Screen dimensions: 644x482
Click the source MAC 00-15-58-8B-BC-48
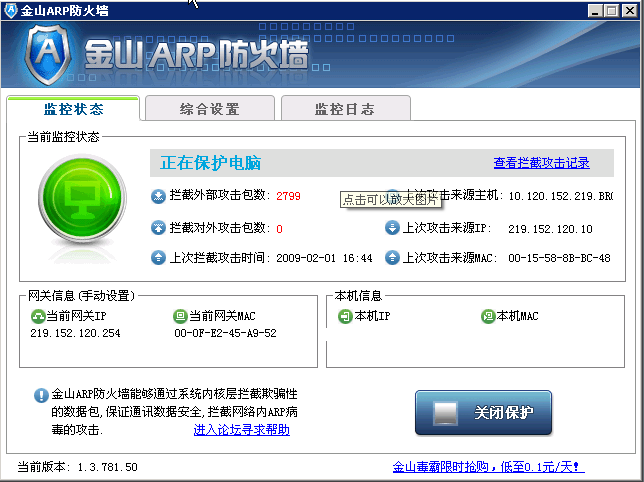click(x=559, y=258)
